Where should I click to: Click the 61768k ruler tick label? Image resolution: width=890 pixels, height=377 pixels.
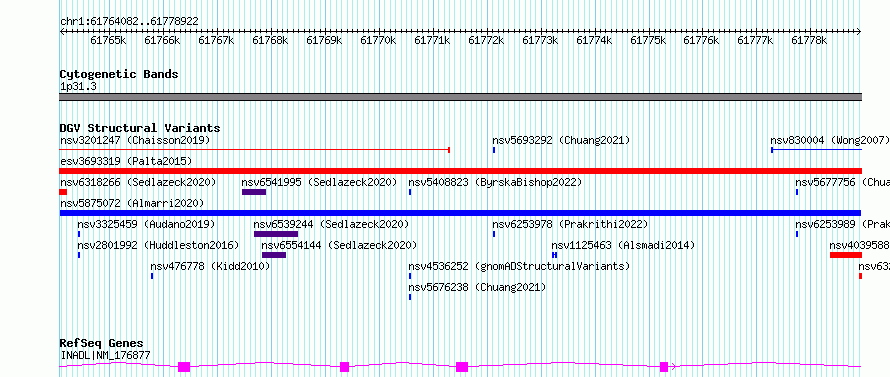270,40
